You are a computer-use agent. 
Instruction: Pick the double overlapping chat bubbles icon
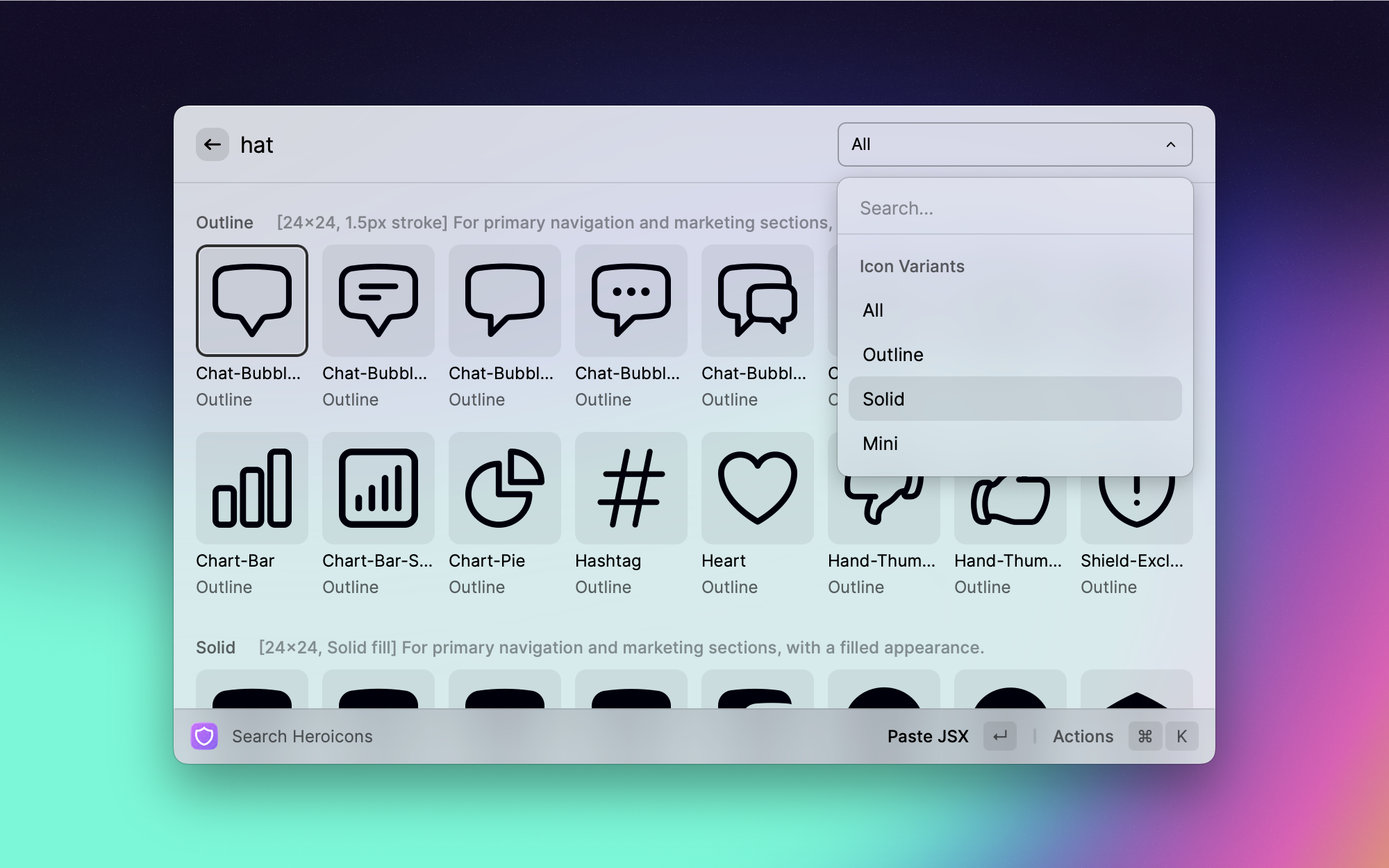[x=758, y=301]
